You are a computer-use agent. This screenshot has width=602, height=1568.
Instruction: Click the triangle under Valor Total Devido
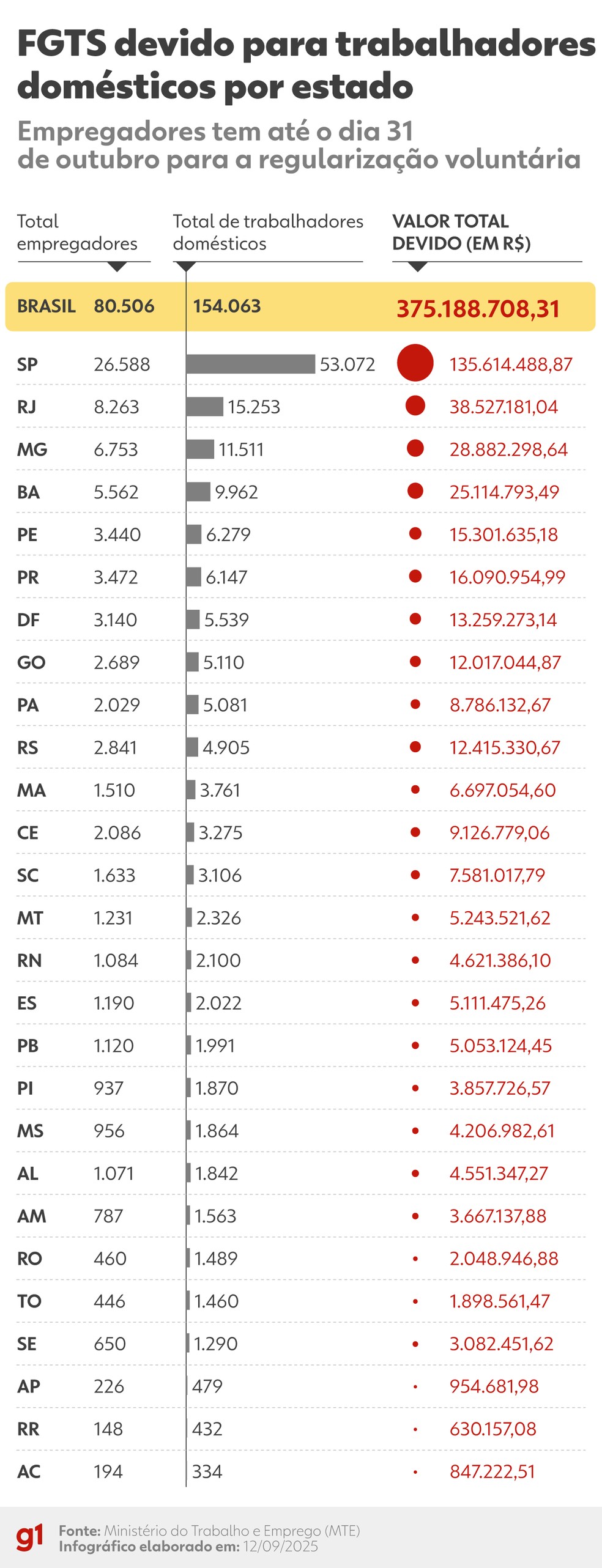point(417,267)
